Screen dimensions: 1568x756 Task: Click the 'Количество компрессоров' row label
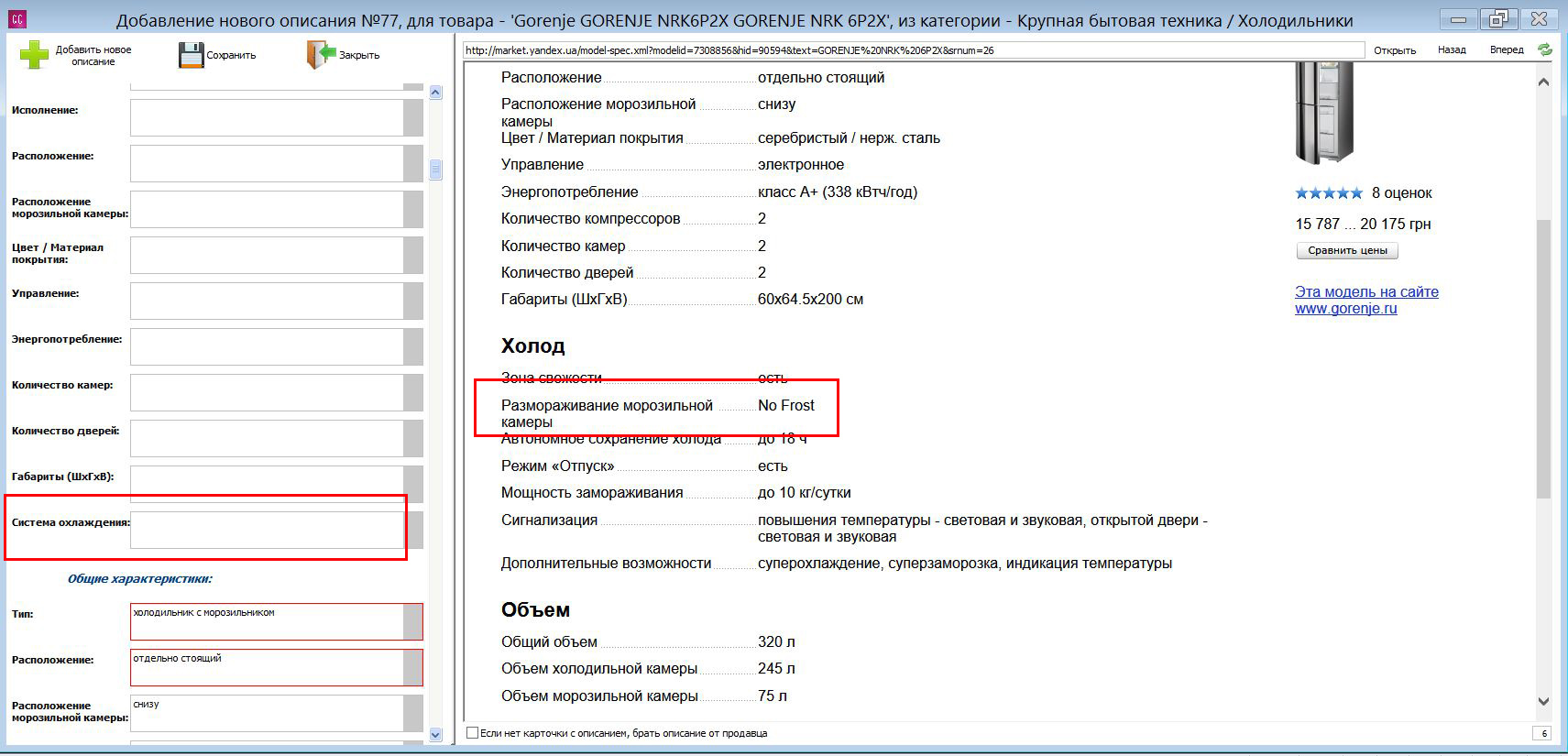point(590,219)
